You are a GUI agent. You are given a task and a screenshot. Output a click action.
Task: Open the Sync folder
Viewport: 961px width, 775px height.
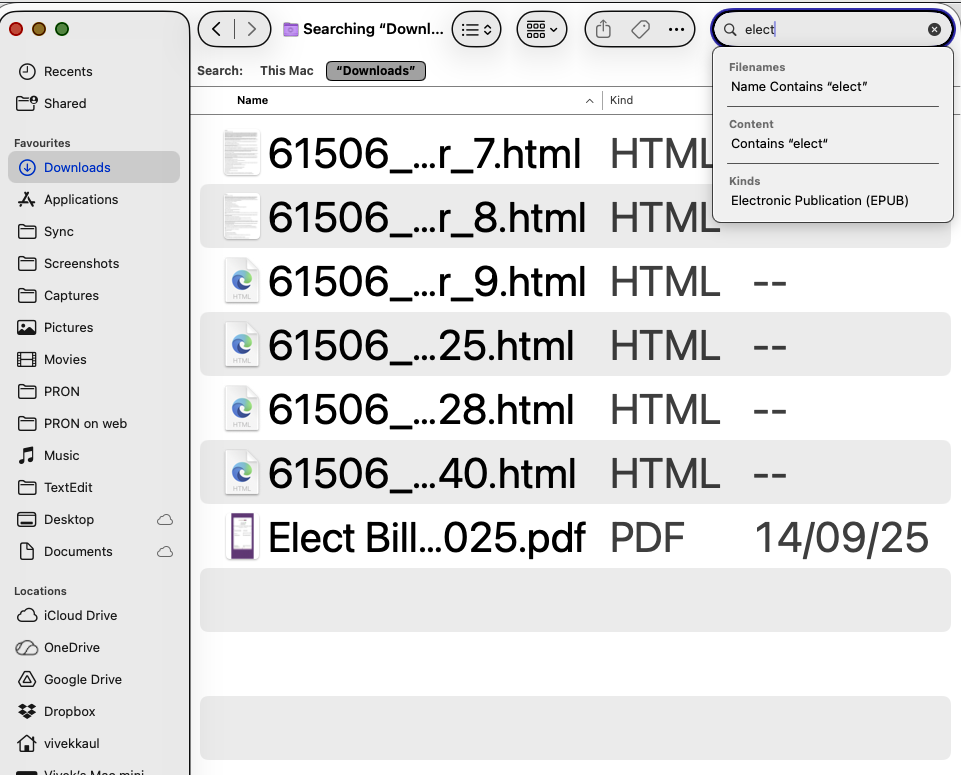(59, 232)
